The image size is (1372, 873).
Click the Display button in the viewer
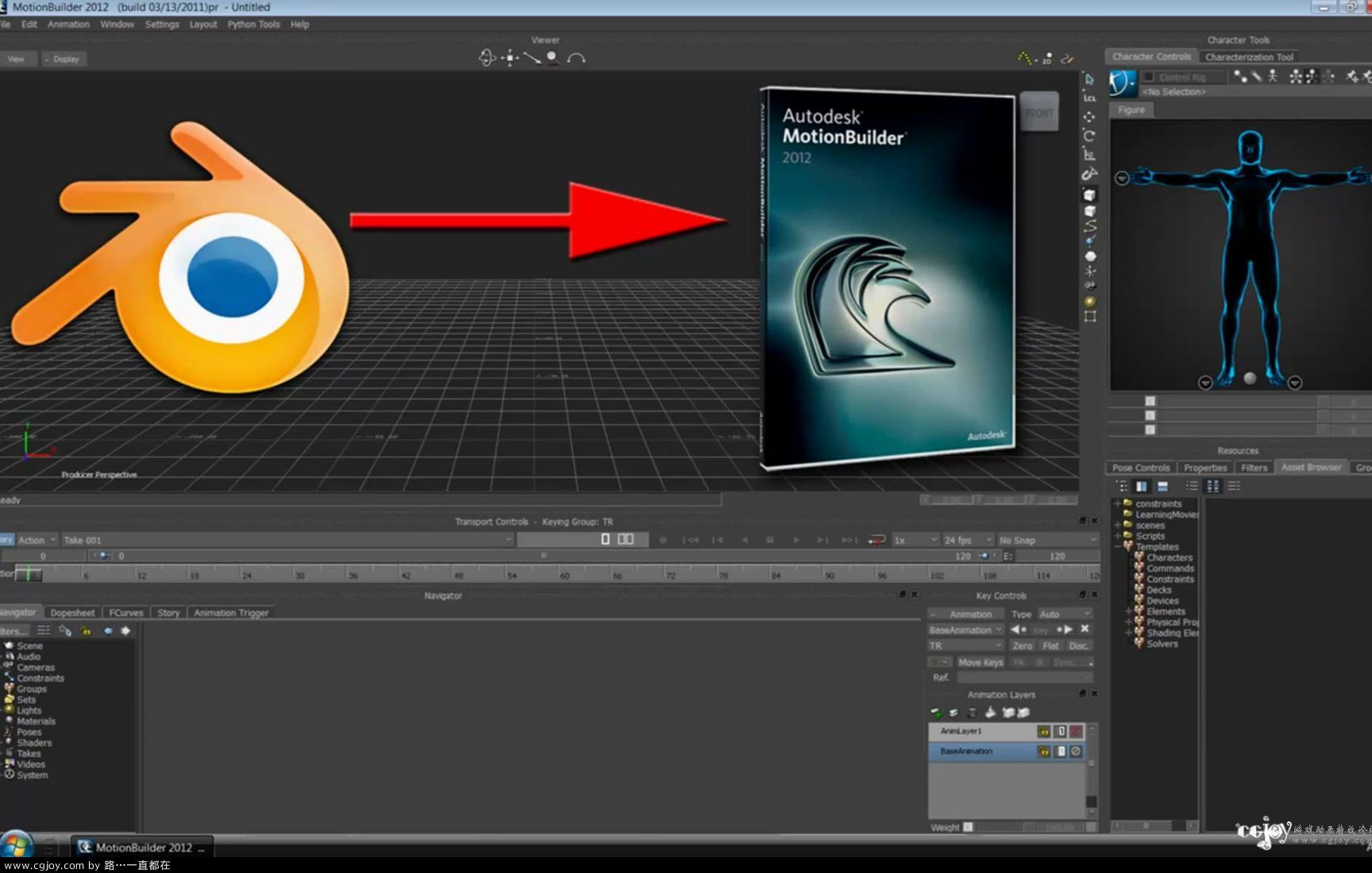(63, 60)
